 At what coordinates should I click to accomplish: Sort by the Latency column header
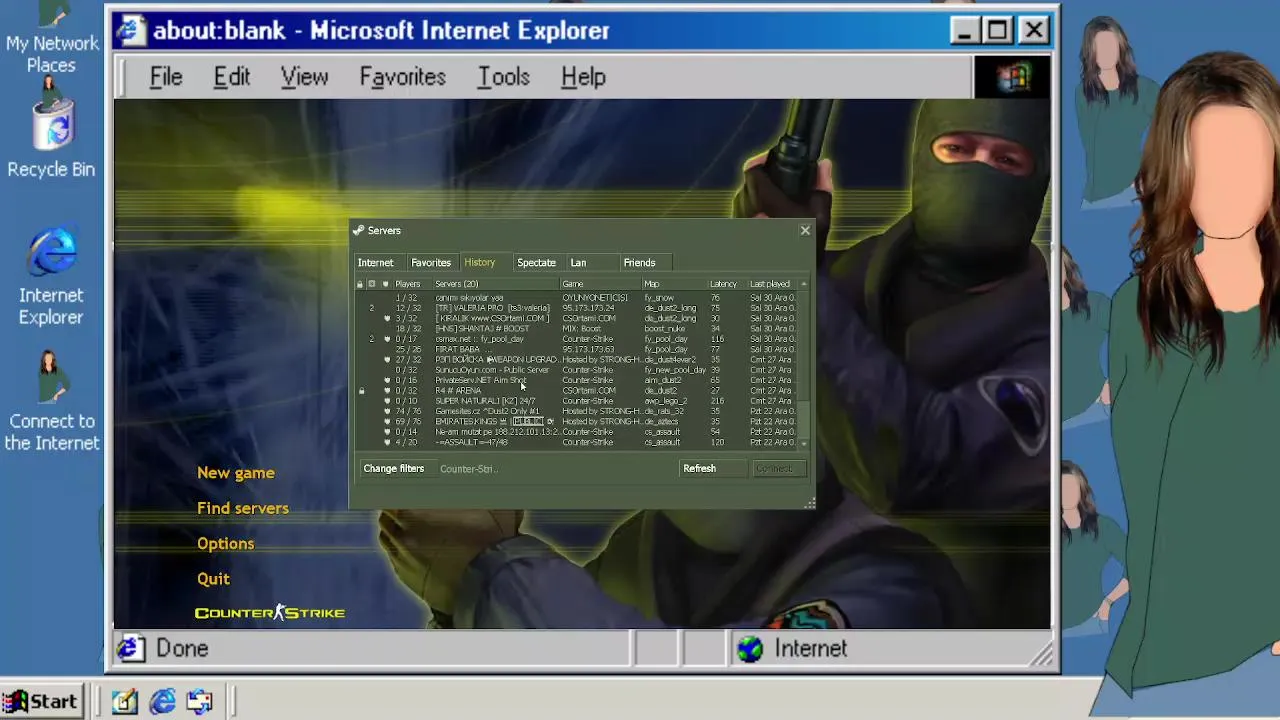click(x=727, y=284)
